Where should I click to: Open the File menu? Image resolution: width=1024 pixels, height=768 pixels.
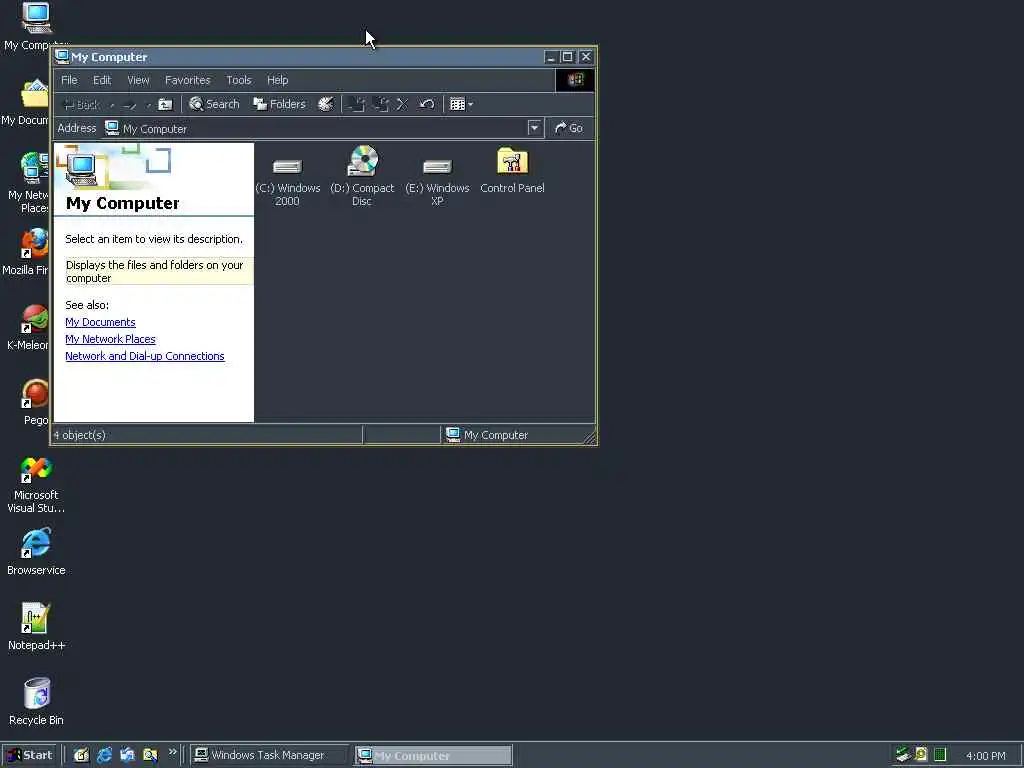[x=69, y=80]
